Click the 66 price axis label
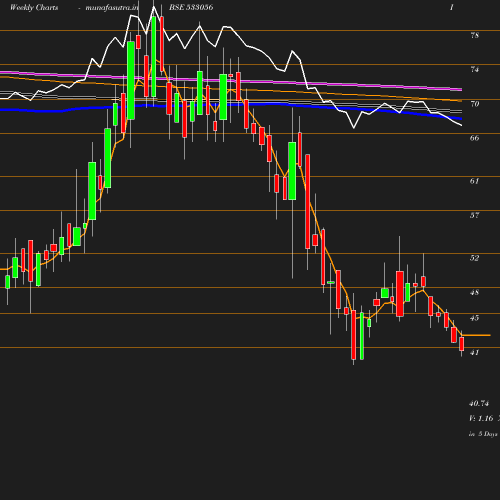This screenshot has height=500, width=500. point(475,138)
